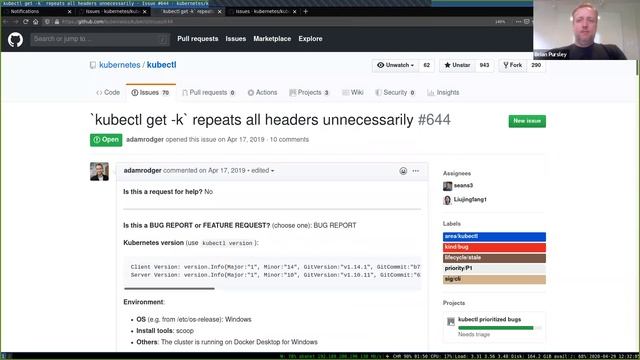
Task: Click the fork count 290
Action: pyautogui.click(x=536, y=65)
